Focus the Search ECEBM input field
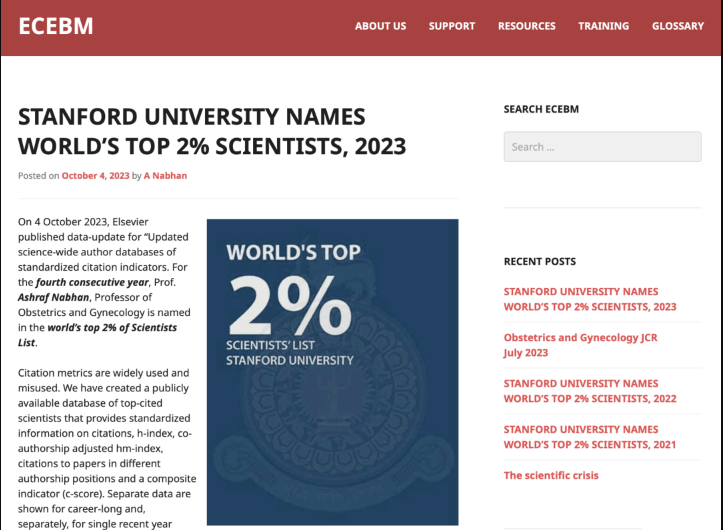 (602, 147)
